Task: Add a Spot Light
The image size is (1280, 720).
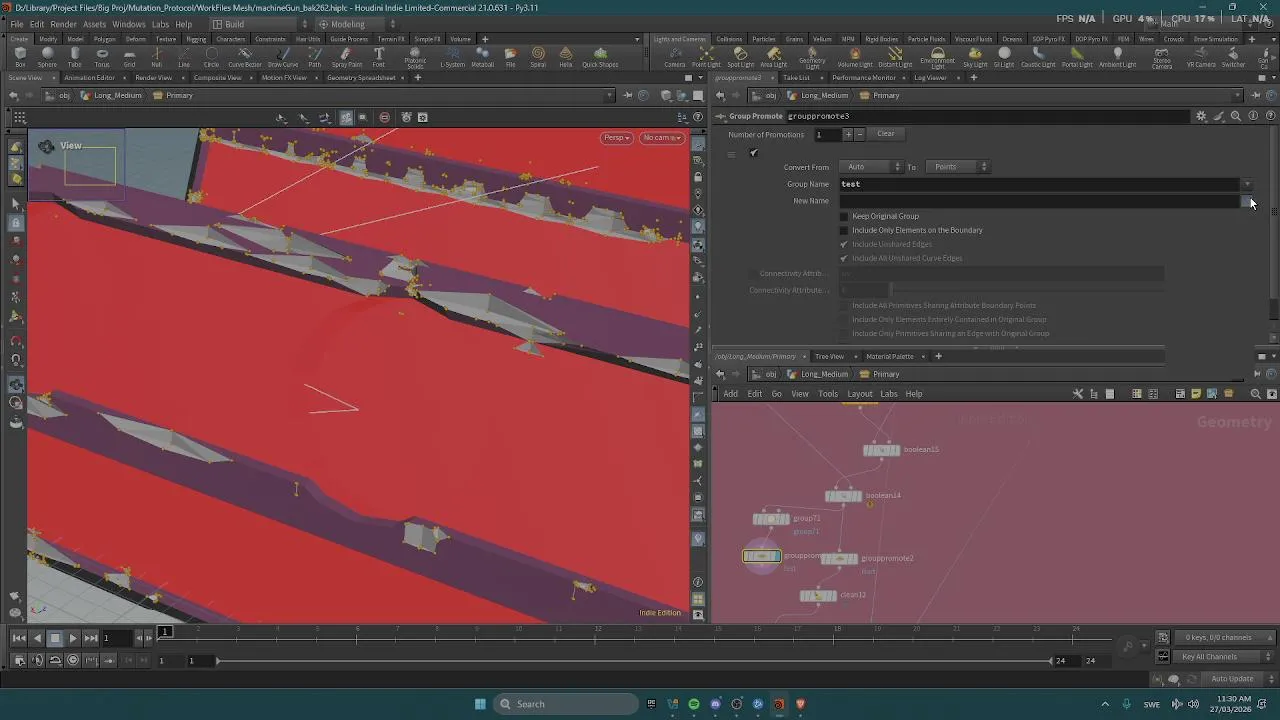Action: (x=740, y=57)
